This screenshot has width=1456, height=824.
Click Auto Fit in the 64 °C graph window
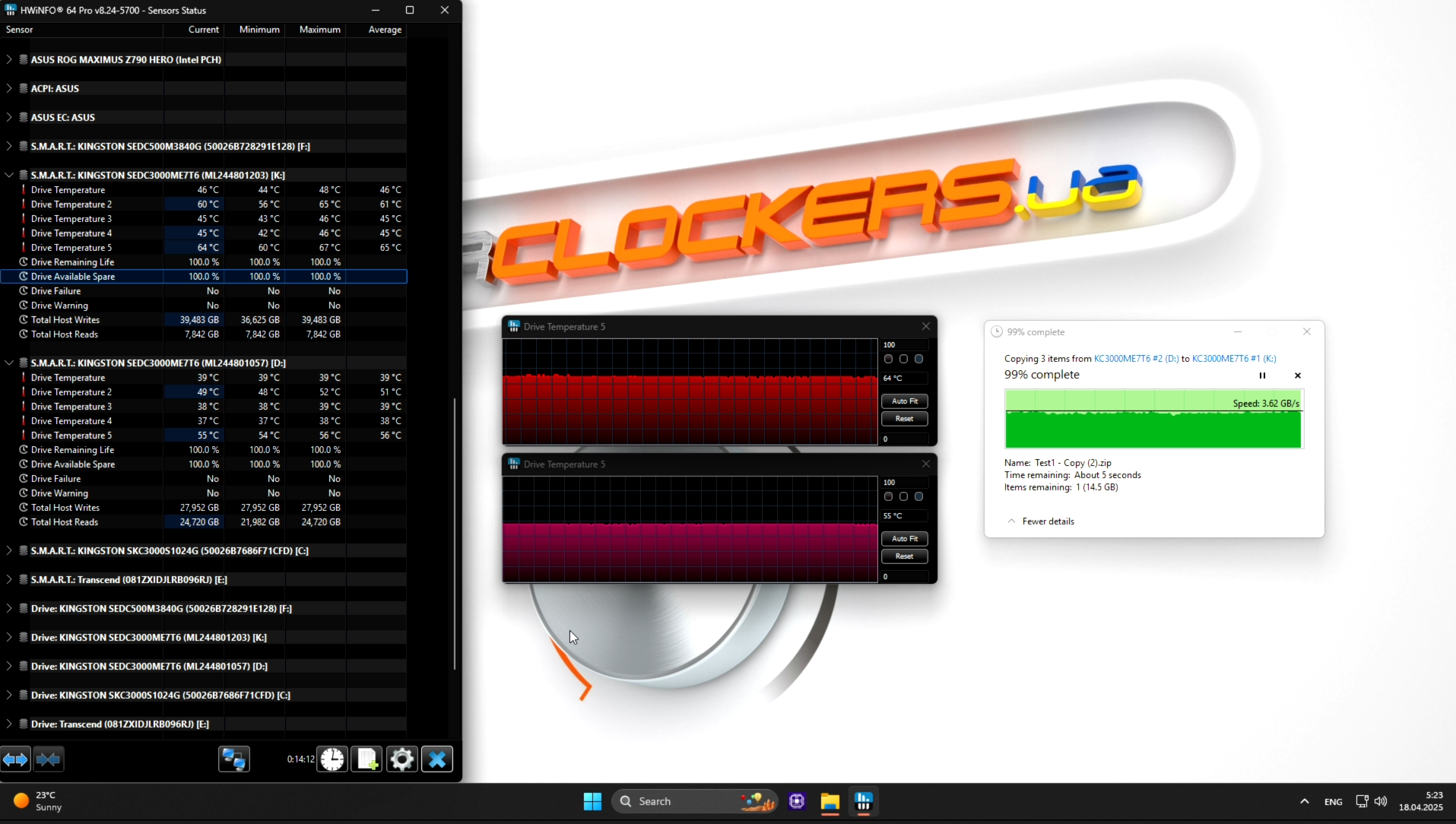905,401
